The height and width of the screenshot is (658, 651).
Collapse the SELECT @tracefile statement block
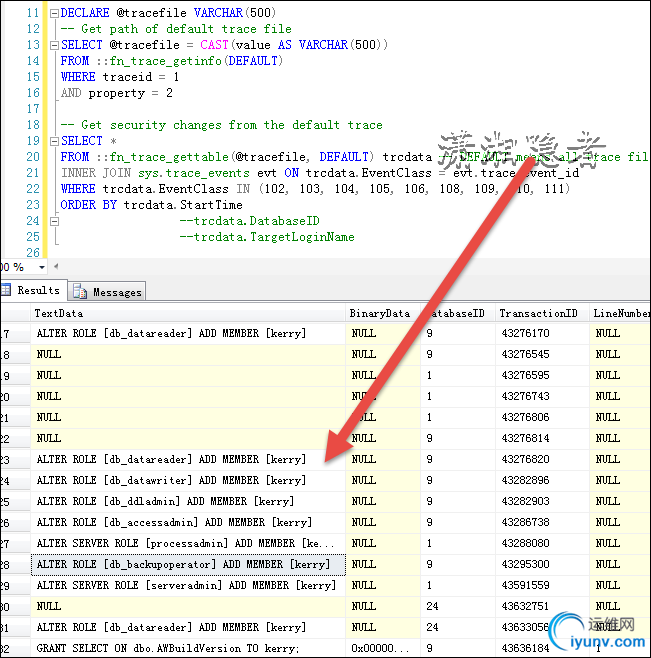tap(54, 45)
